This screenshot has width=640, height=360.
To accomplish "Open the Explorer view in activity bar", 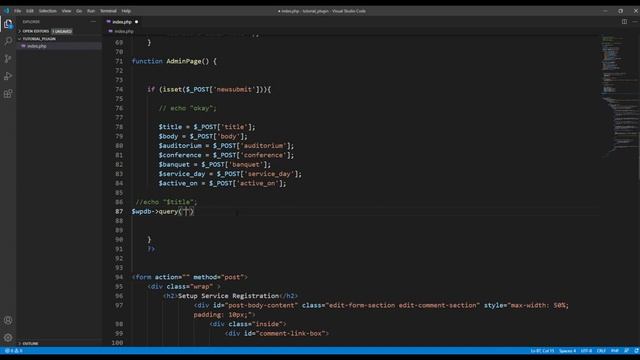I will pos(8,24).
